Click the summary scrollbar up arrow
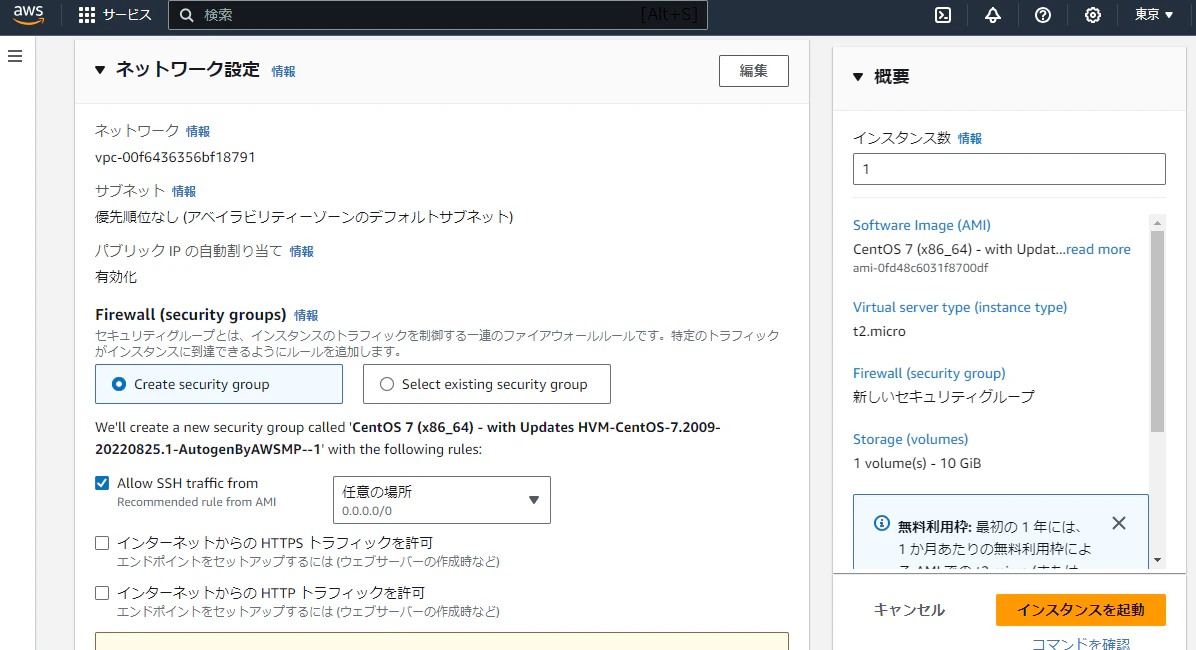The height and width of the screenshot is (650, 1196). 1157,223
